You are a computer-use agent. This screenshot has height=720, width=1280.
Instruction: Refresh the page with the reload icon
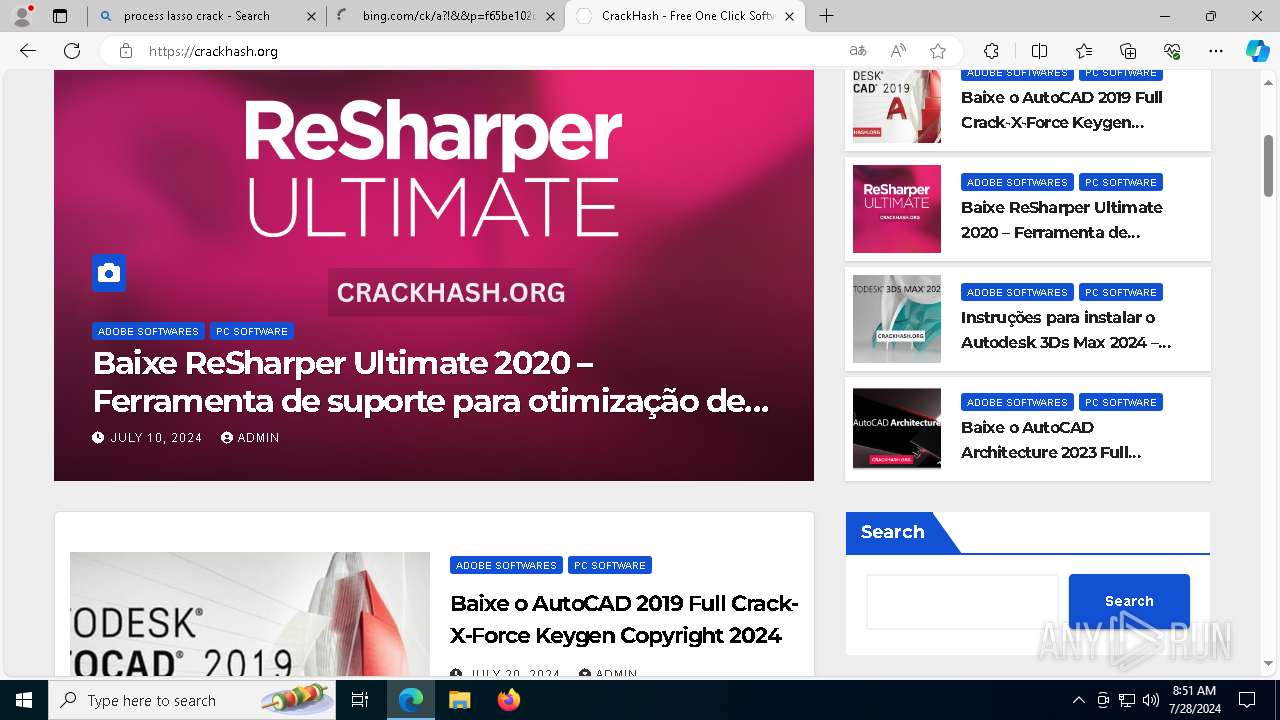[72, 51]
